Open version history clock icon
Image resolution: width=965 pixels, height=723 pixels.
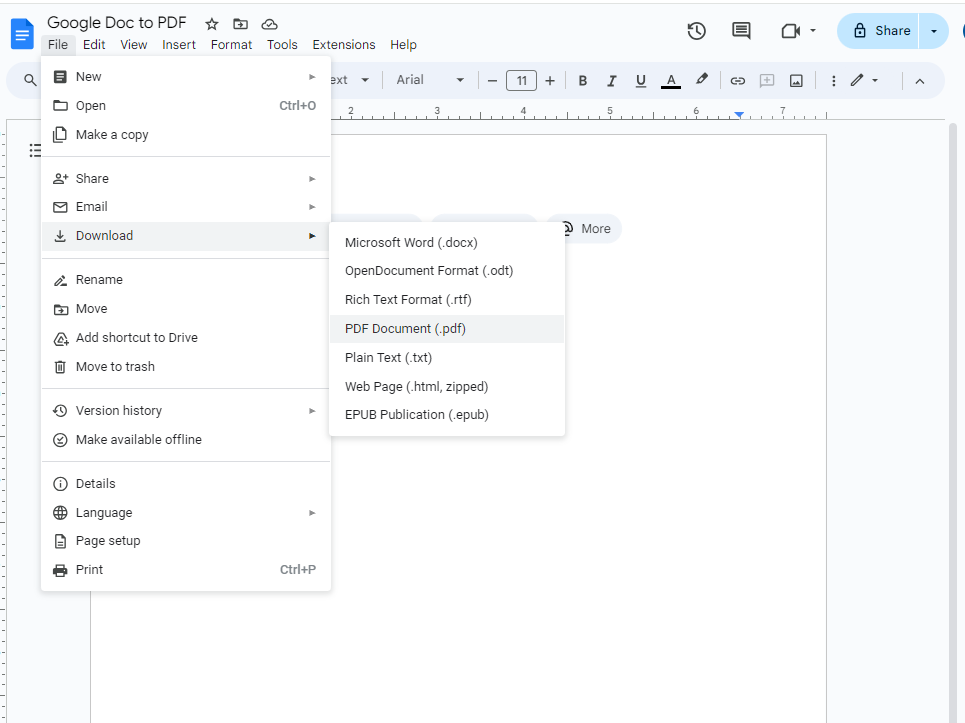[x=697, y=31]
